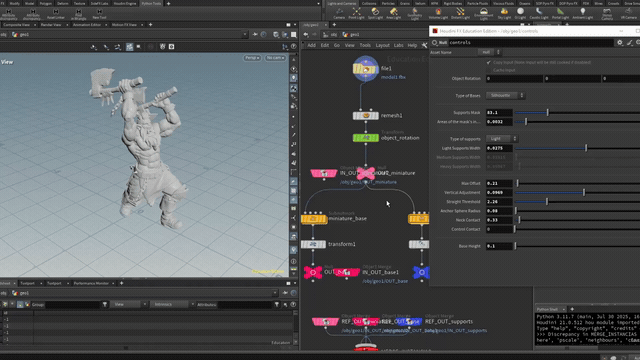
Task: Open the Type of supports dropdown
Action: [502, 139]
